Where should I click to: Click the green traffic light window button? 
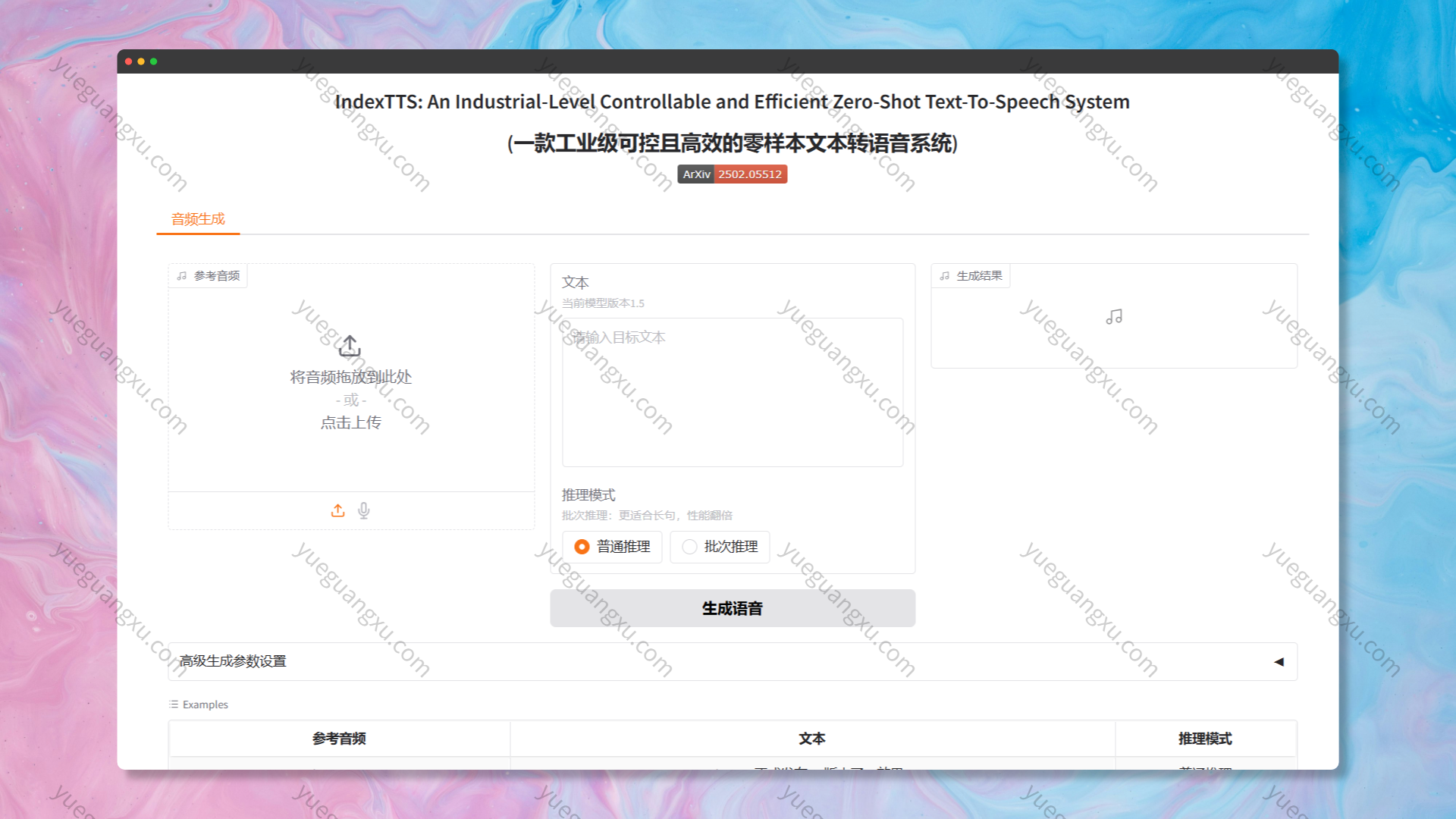155,61
